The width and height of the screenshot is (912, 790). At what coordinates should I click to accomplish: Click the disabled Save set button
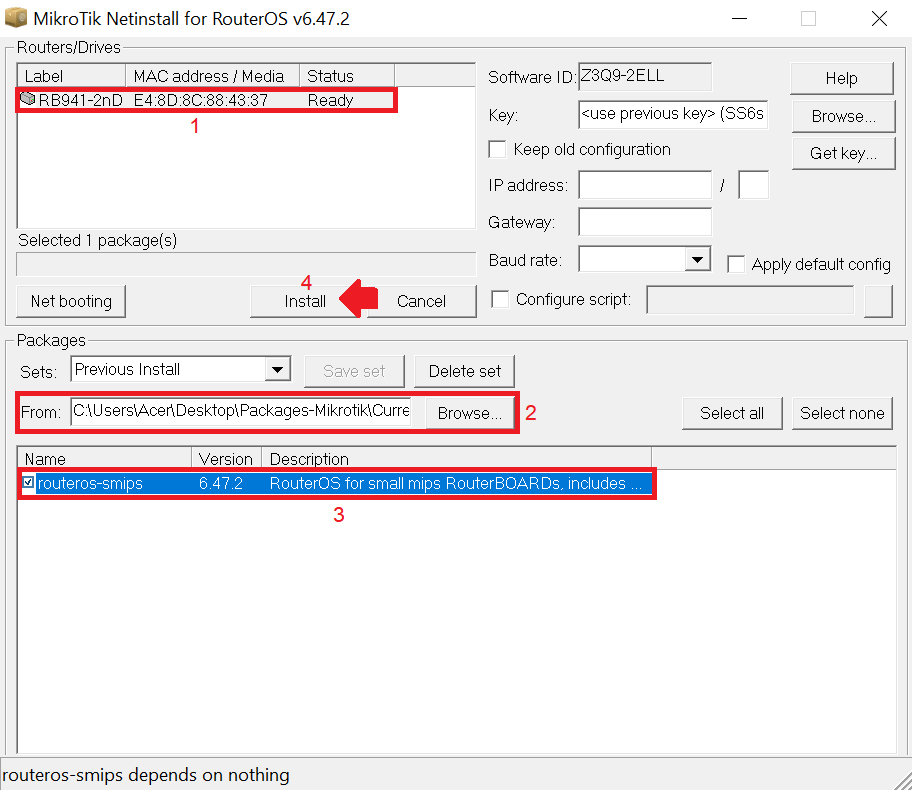tap(354, 371)
